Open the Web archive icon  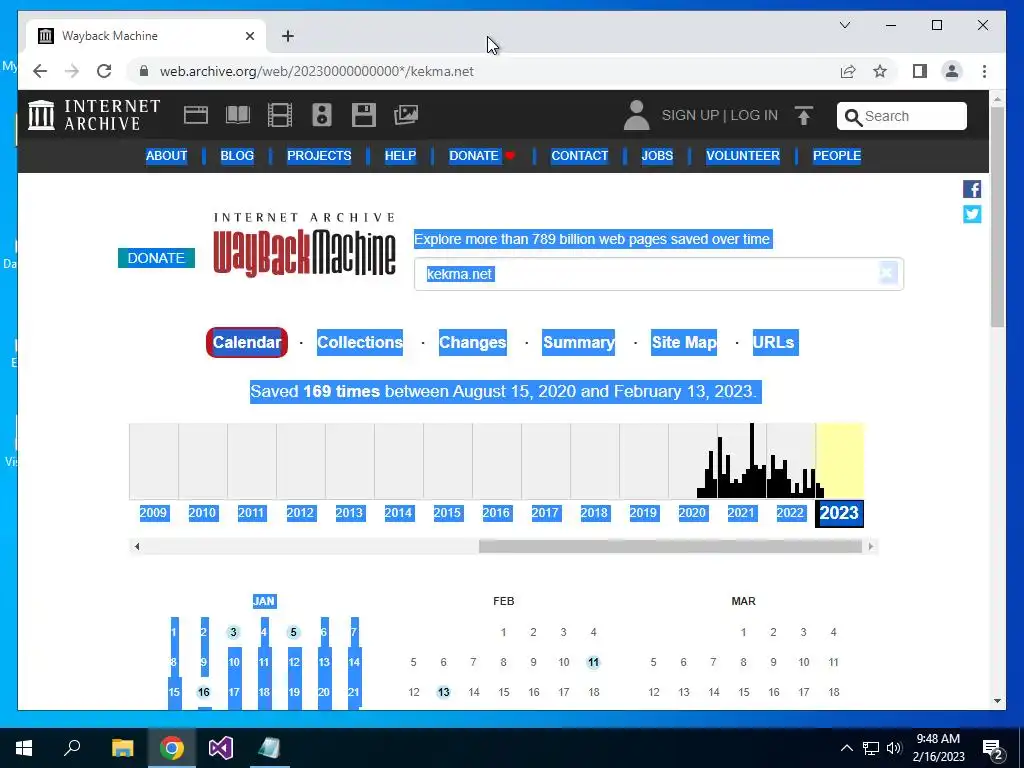point(195,115)
